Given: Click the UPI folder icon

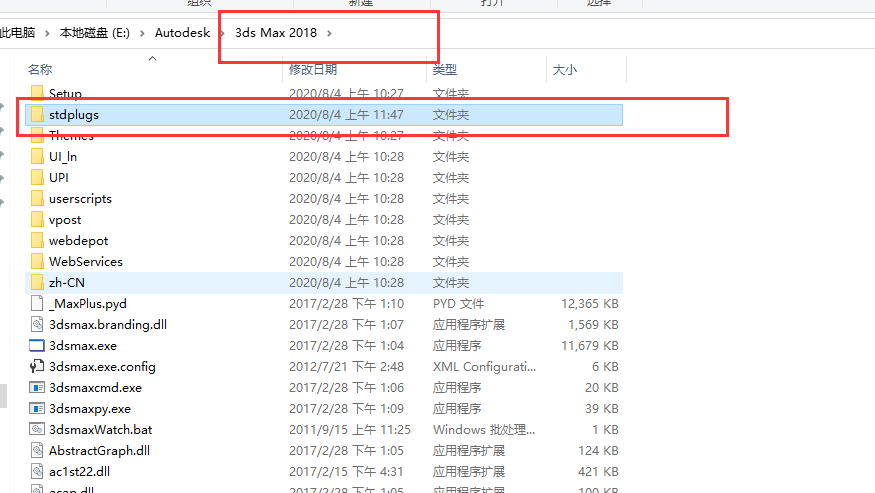Looking at the screenshot, I should point(37,178).
